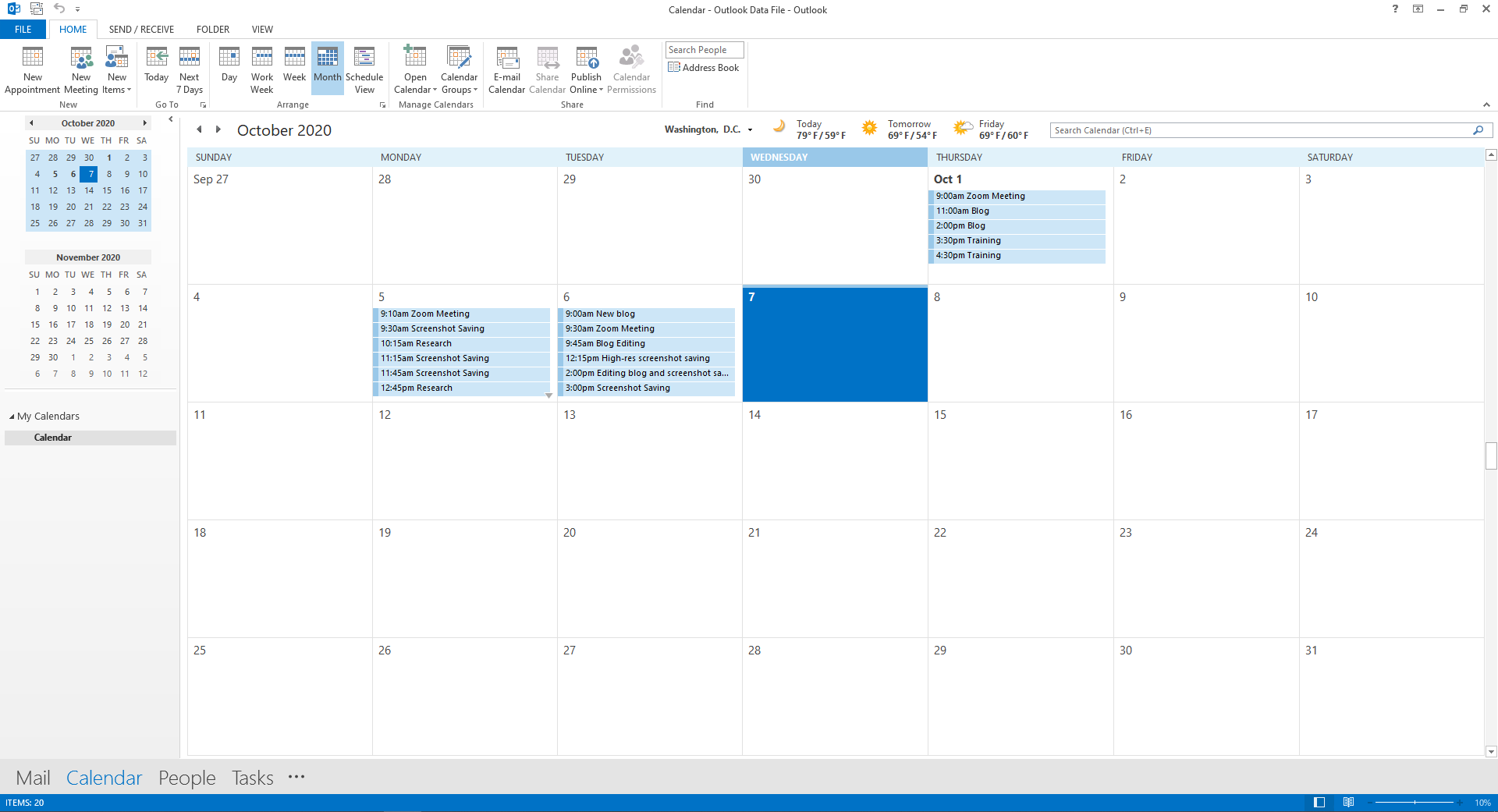Set Calendar Permissions
This screenshot has height=812, width=1498.
(631, 68)
